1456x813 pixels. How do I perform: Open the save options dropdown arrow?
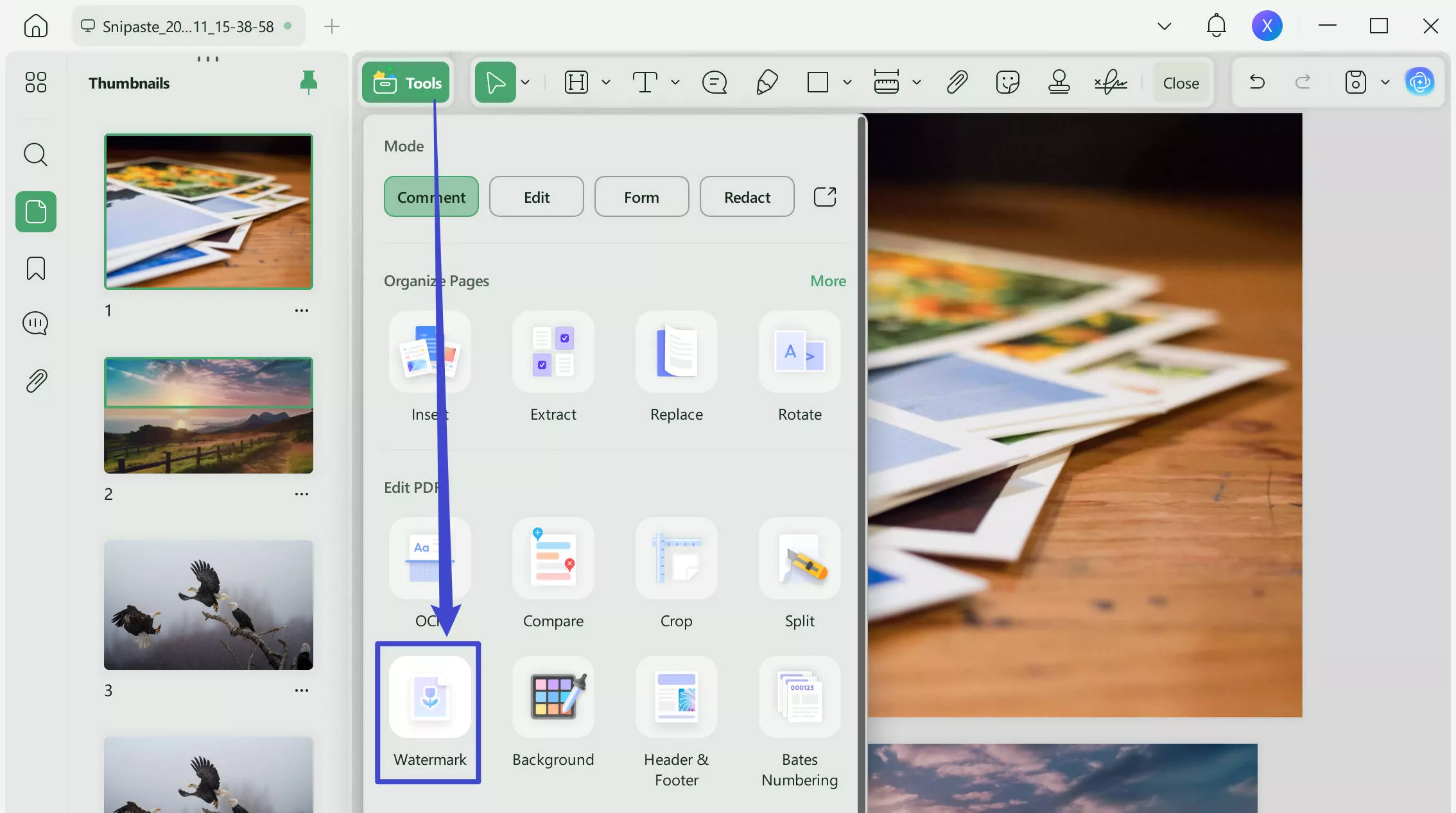click(x=1385, y=82)
